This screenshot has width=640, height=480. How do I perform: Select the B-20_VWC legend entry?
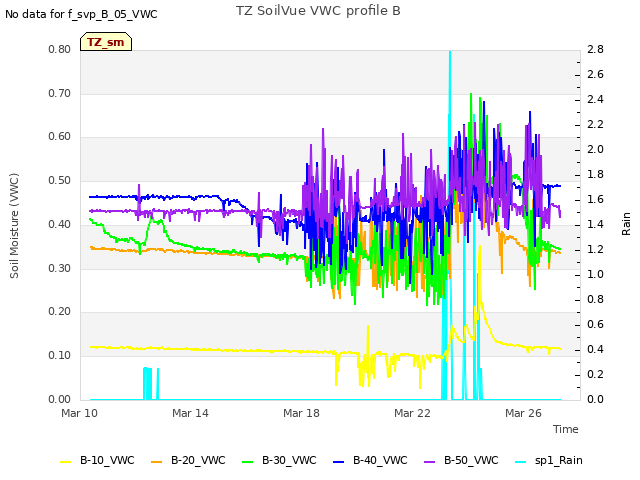188,460
